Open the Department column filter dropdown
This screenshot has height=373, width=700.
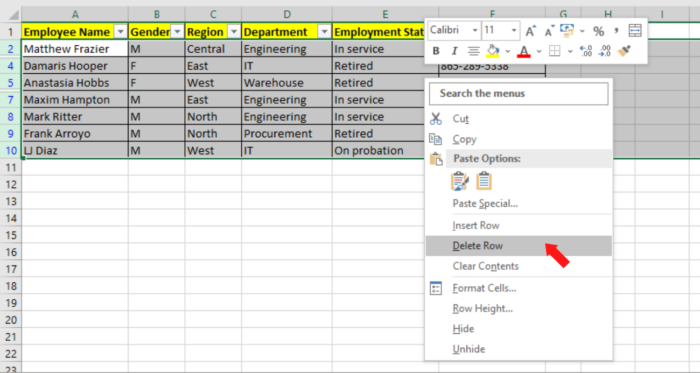coord(325,32)
